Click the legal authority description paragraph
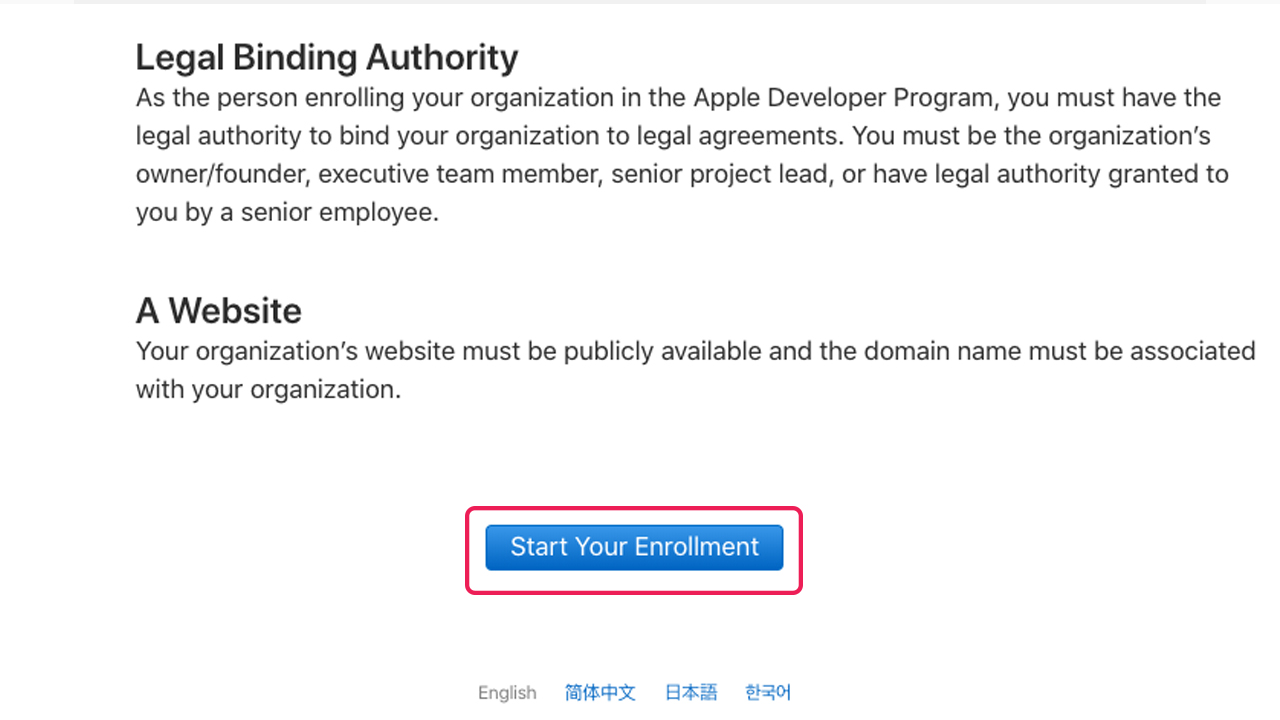The image size is (1280, 720). 680,154
